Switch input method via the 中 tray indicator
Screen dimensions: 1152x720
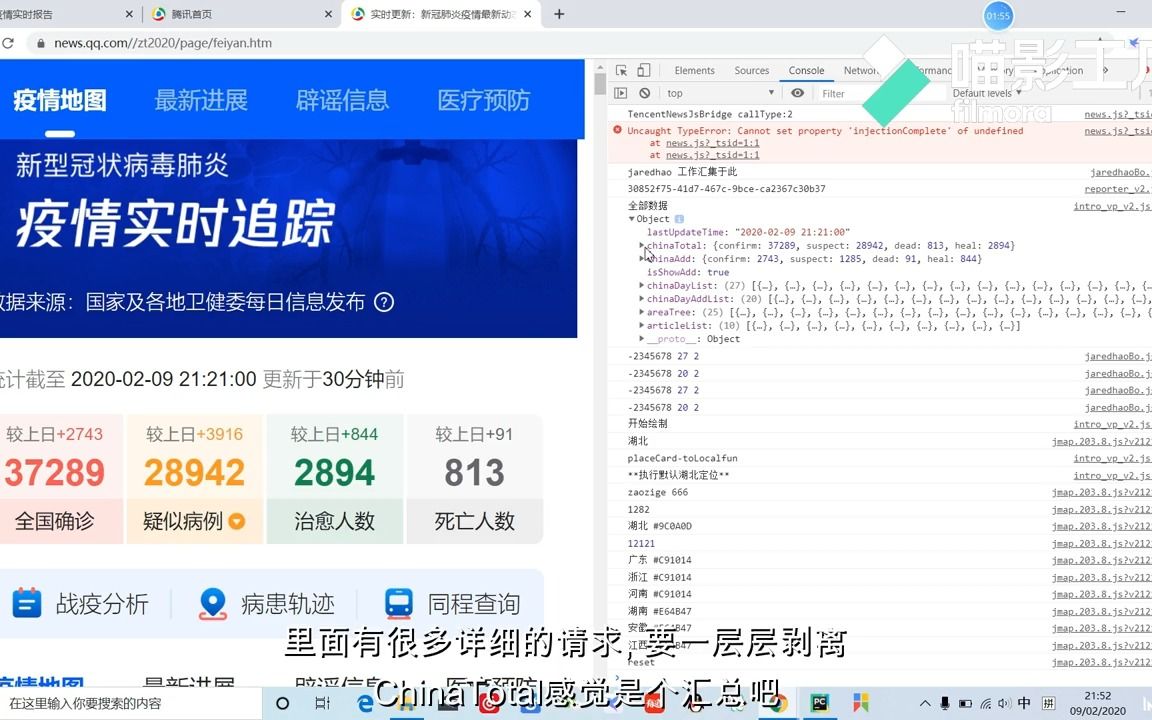1023,702
